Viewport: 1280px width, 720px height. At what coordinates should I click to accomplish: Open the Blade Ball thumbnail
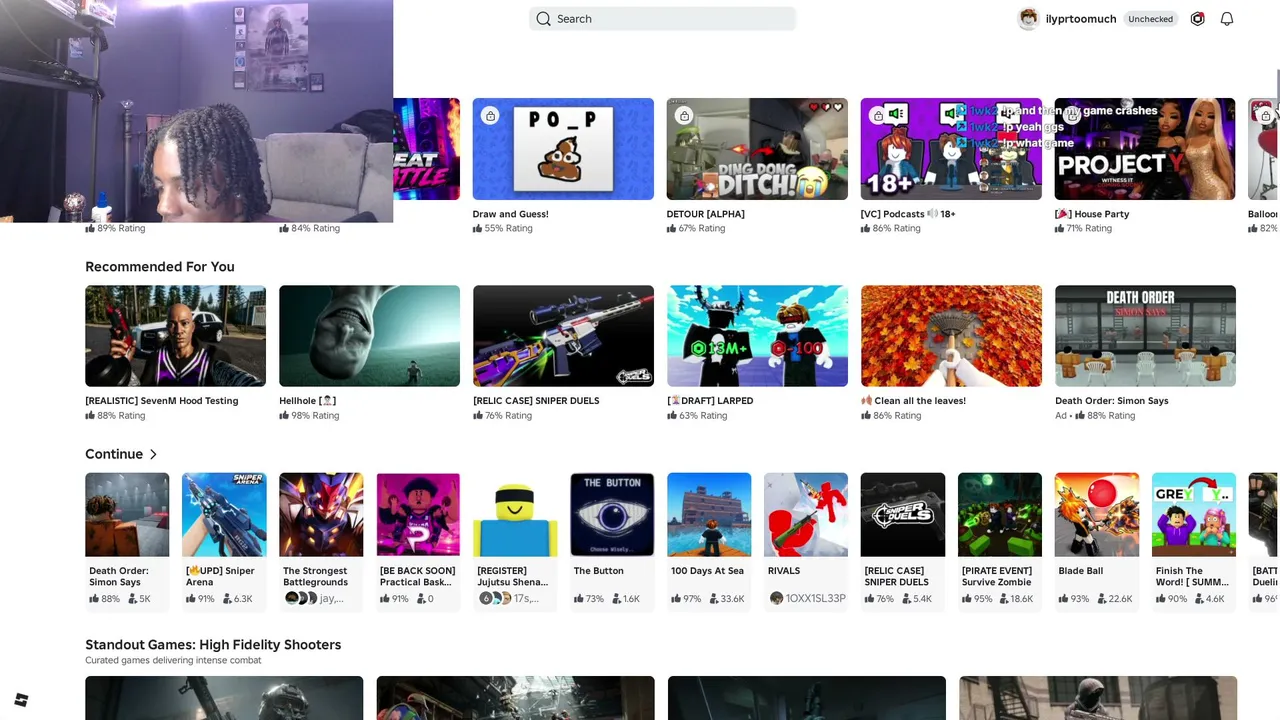point(1097,515)
